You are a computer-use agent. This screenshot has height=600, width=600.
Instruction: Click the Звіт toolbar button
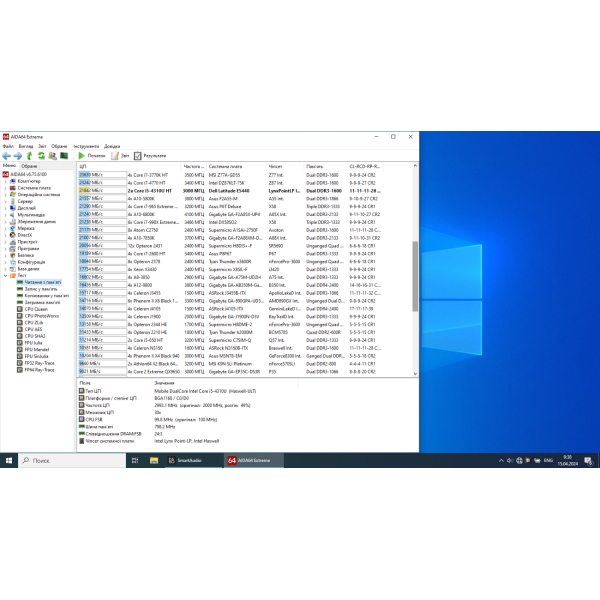click(x=120, y=156)
